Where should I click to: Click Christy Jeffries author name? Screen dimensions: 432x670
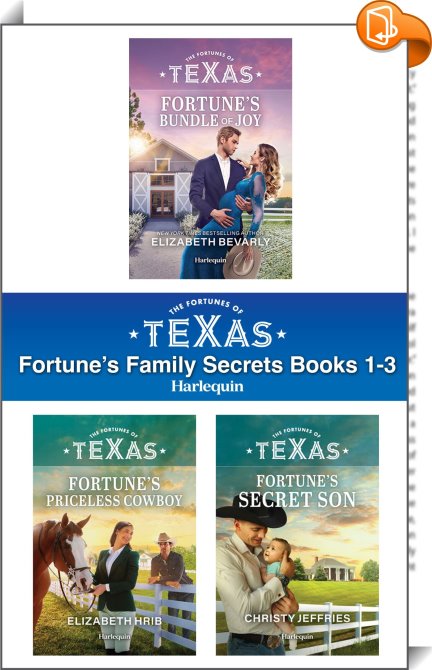point(297,618)
